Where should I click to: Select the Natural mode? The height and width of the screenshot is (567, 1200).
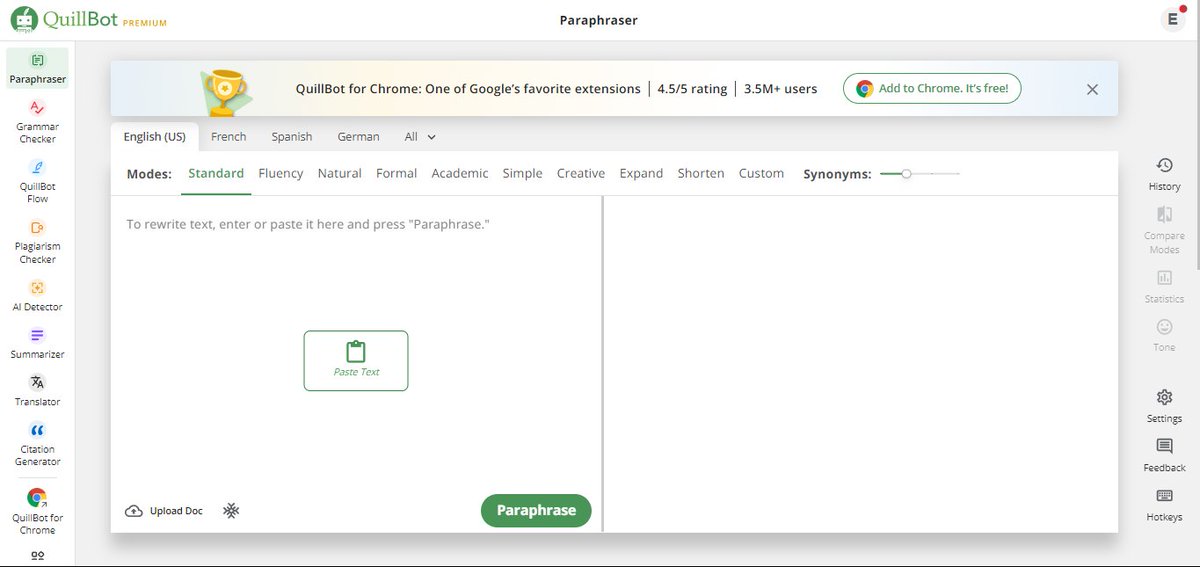(x=340, y=173)
